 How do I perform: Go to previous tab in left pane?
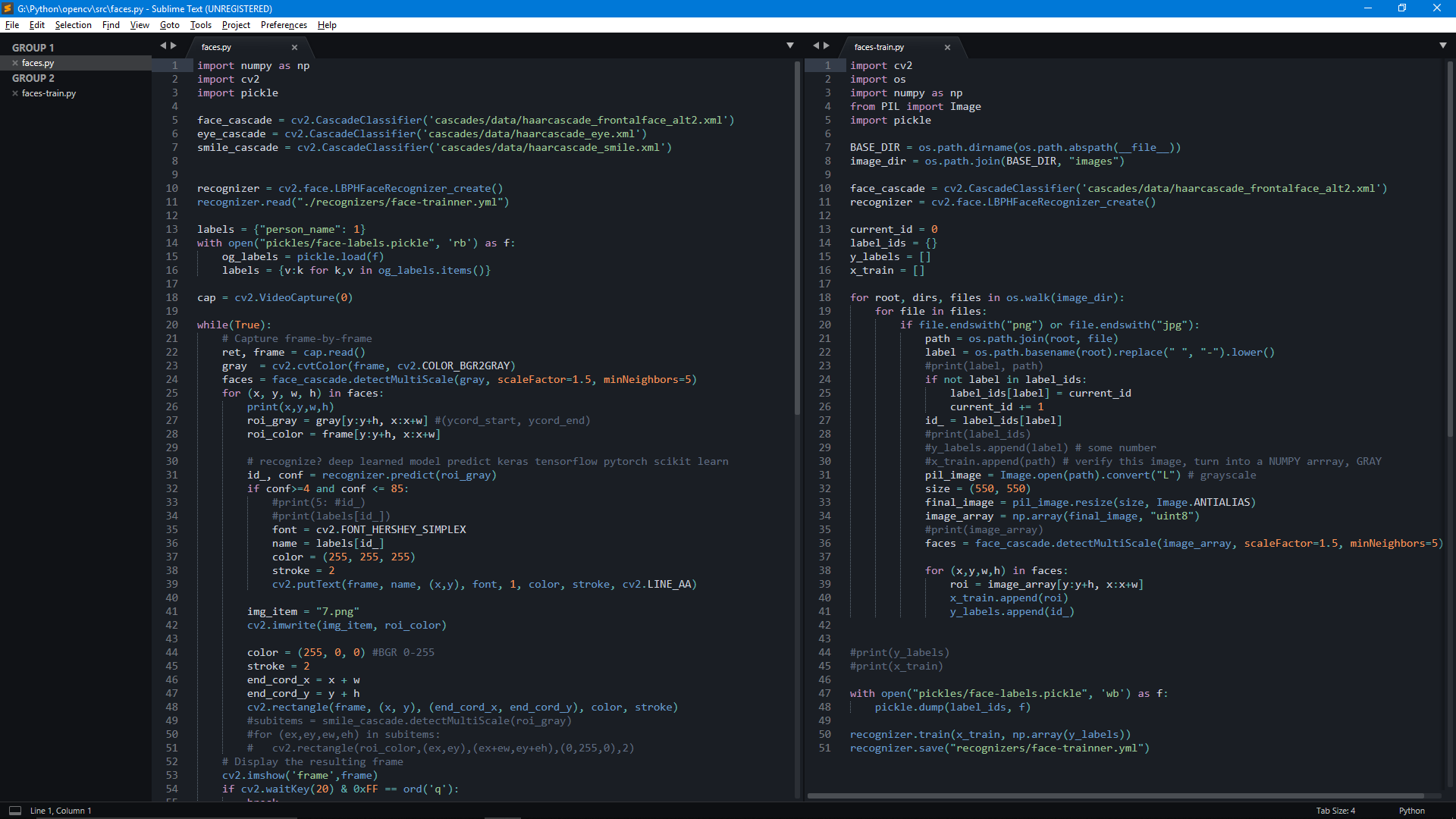pyautogui.click(x=162, y=45)
